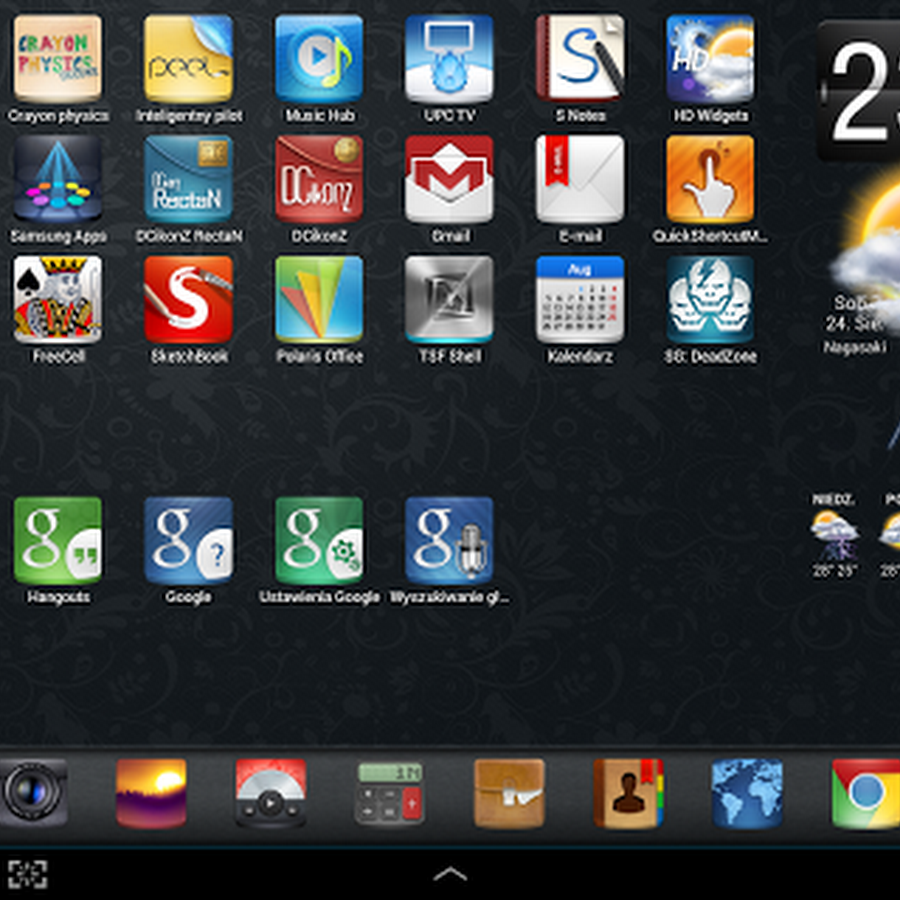Image resolution: width=900 pixels, height=900 pixels.
Task: Open the E-mail app
Action: pos(580,179)
